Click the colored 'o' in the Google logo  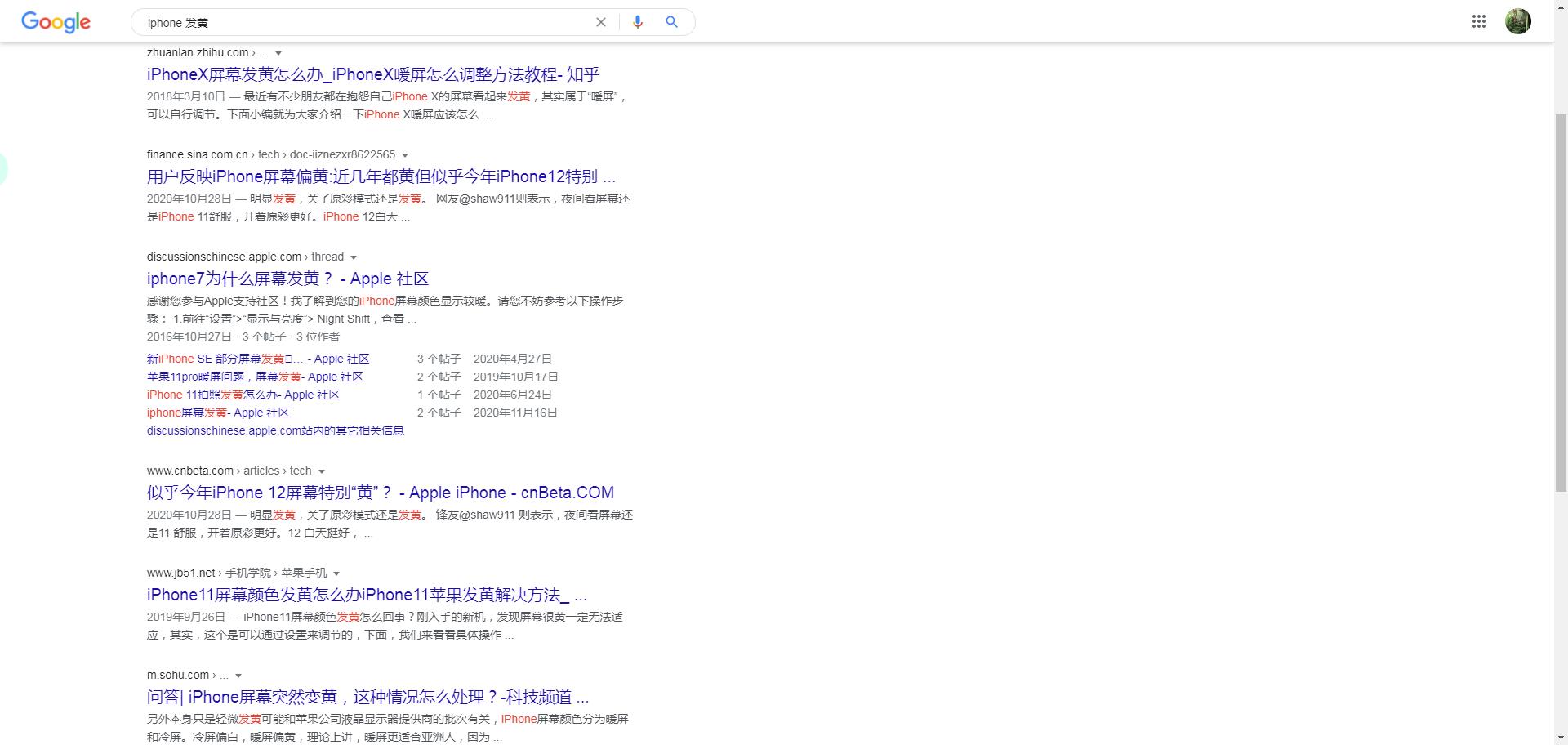pyautogui.click(x=44, y=23)
